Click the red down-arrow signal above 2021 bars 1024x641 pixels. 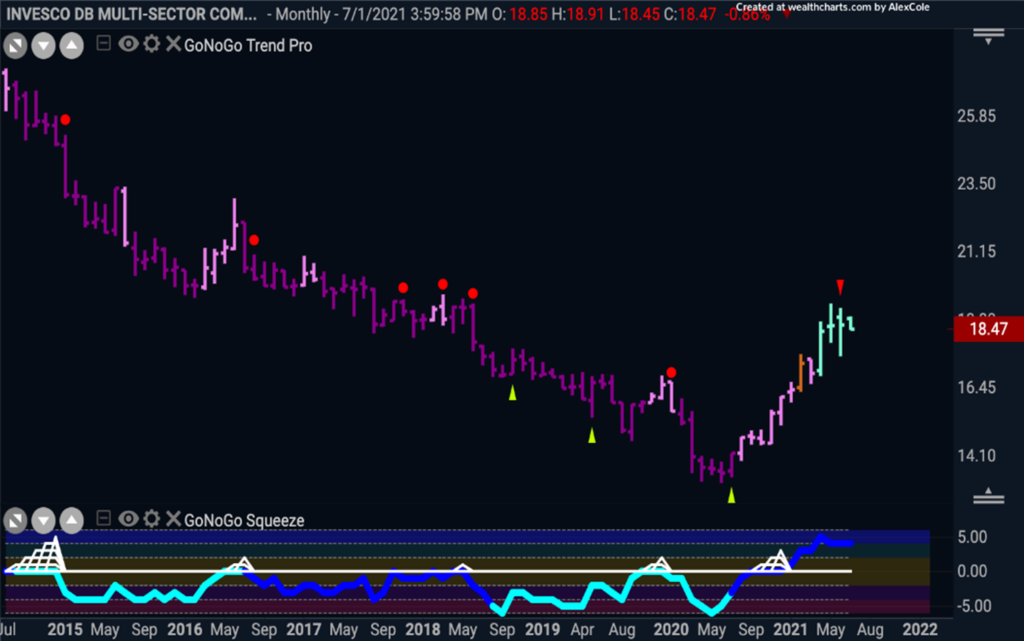point(840,287)
